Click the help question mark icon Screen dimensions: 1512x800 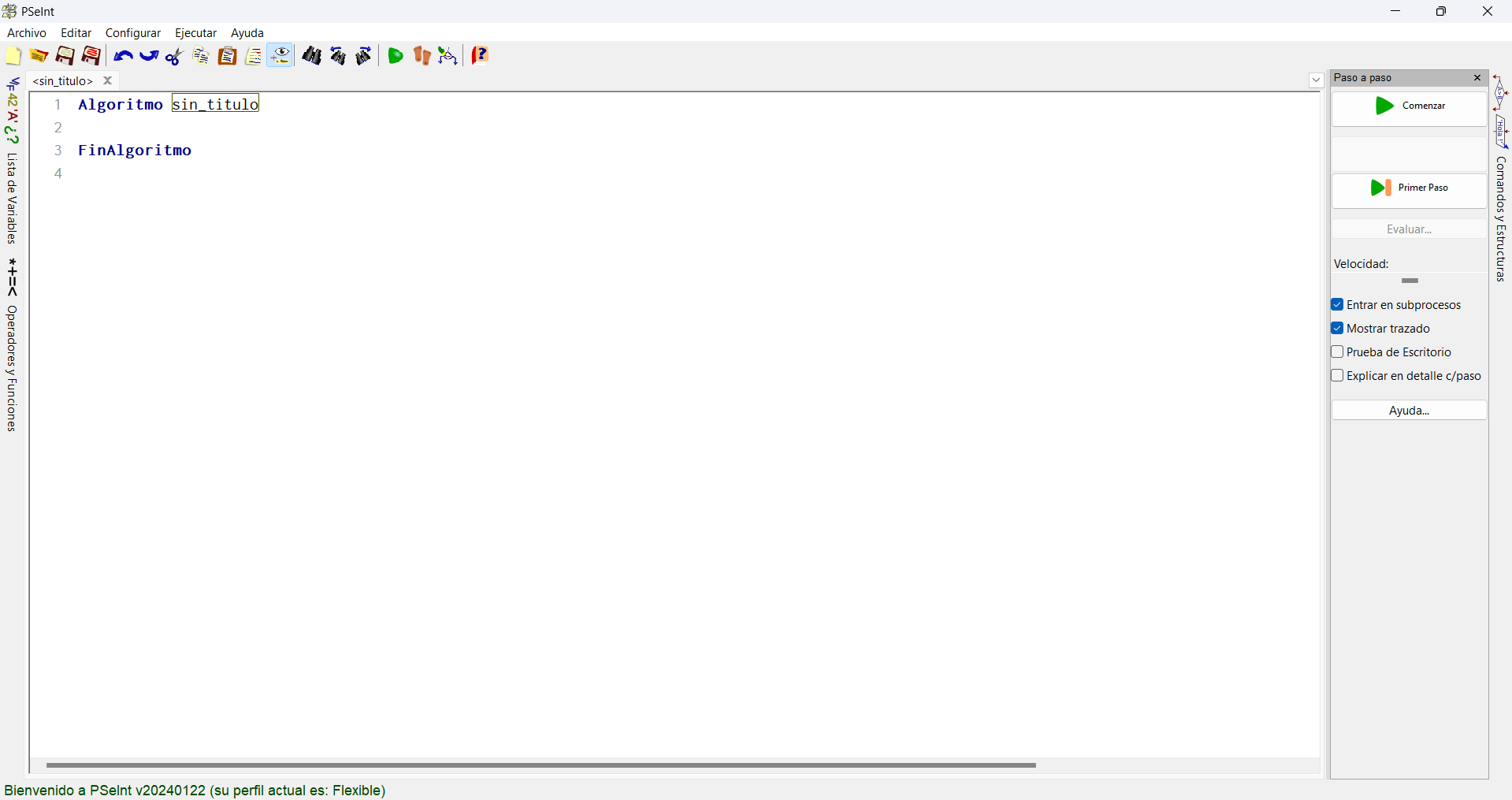[480, 56]
